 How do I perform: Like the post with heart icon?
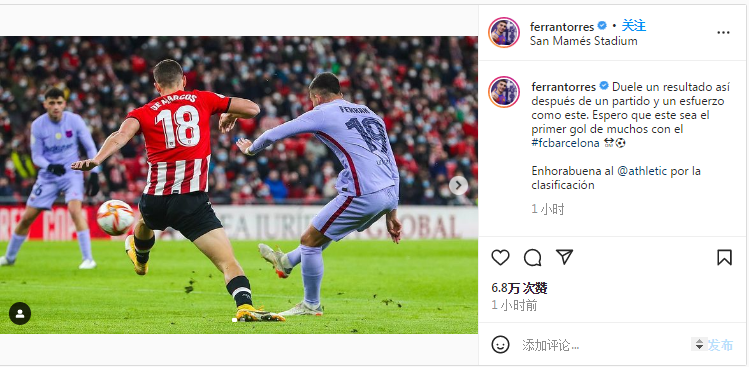pyautogui.click(x=500, y=258)
